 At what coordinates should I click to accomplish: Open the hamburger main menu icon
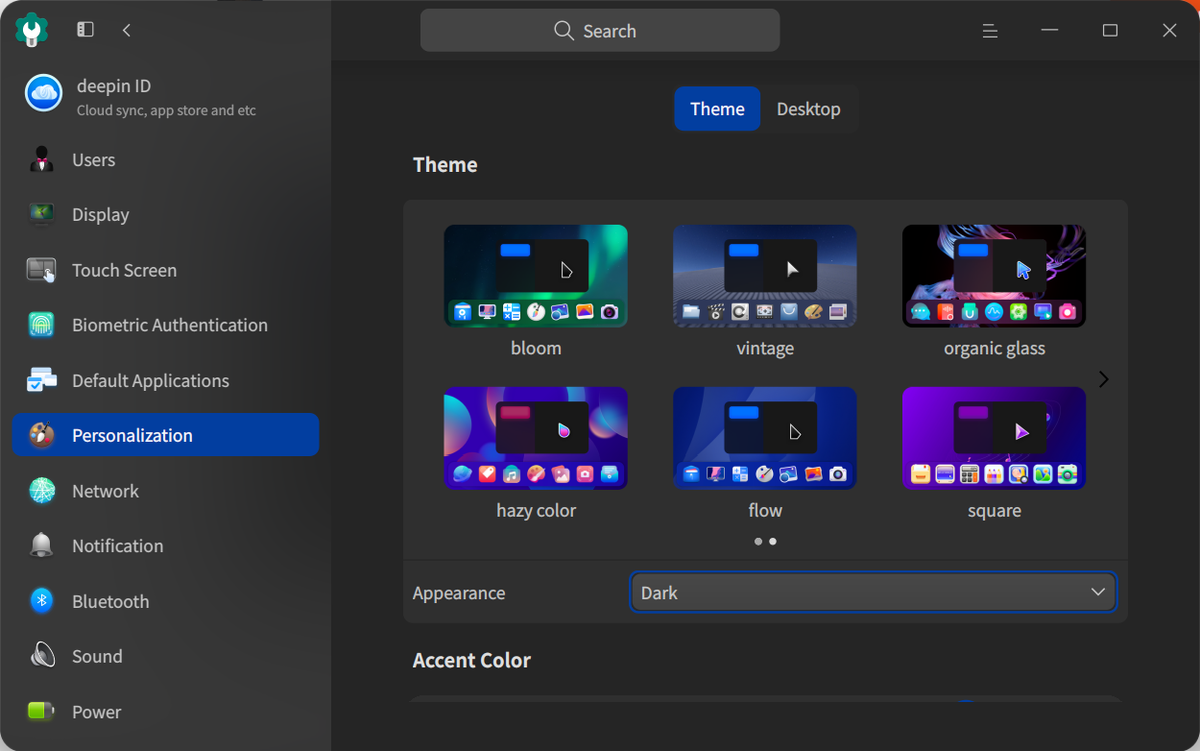tap(990, 31)
